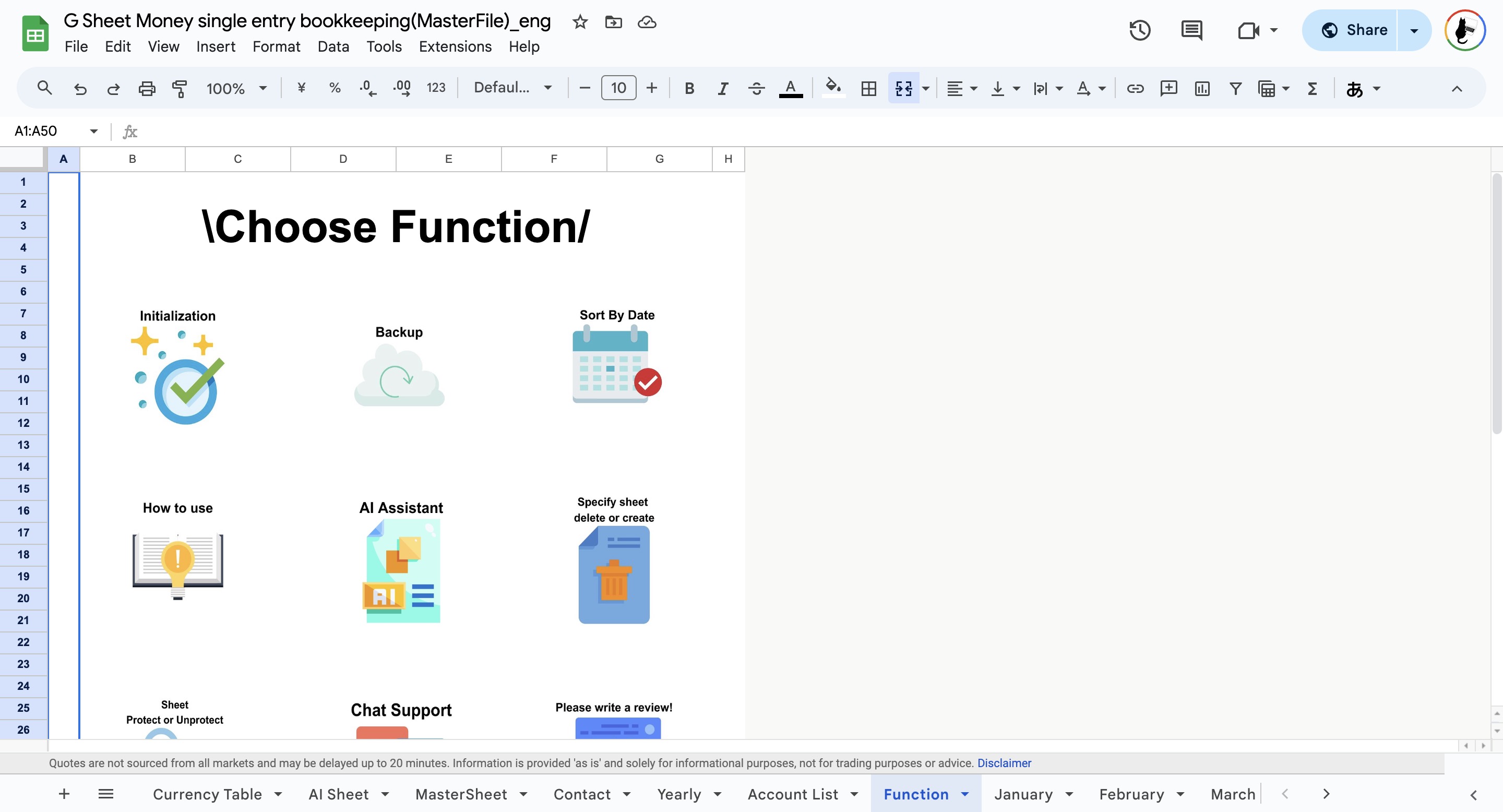Toggle italic formatting
Viewport: 1503px width, 812px height.
click(x=723, y=89)
